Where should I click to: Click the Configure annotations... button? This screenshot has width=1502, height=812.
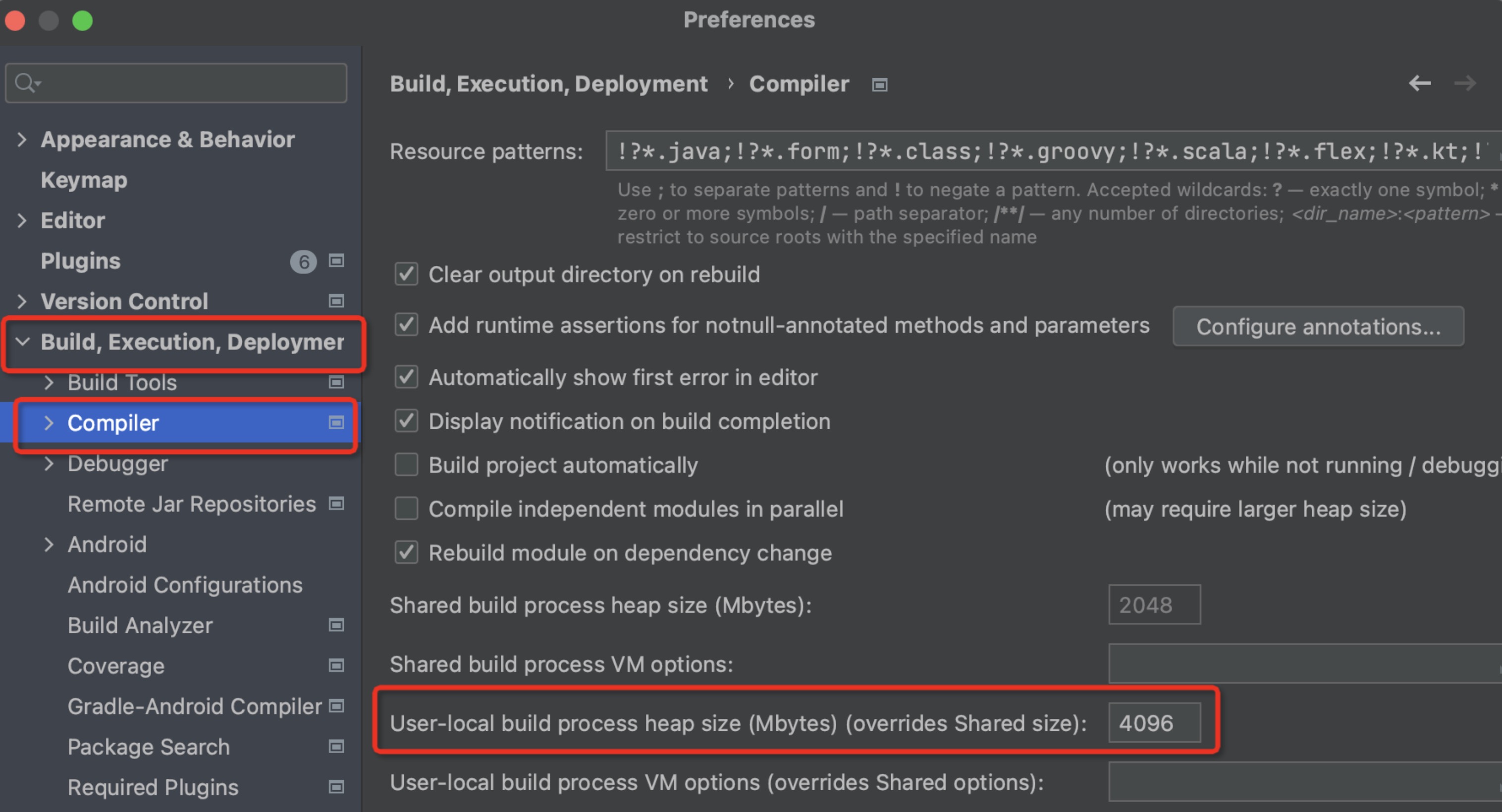(x=1318, y=326)
